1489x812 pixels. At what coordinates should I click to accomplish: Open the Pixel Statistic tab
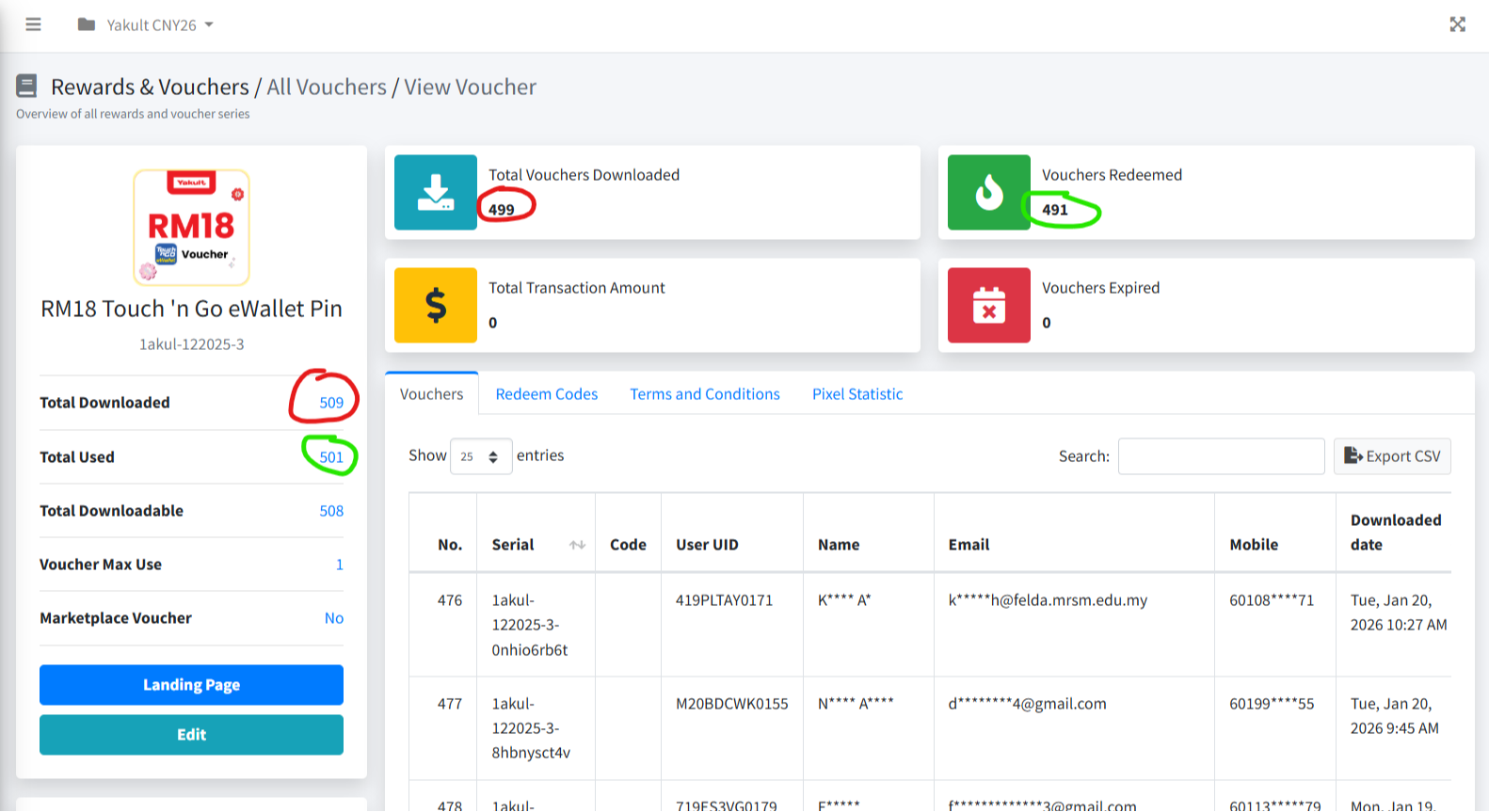point(857,394)
